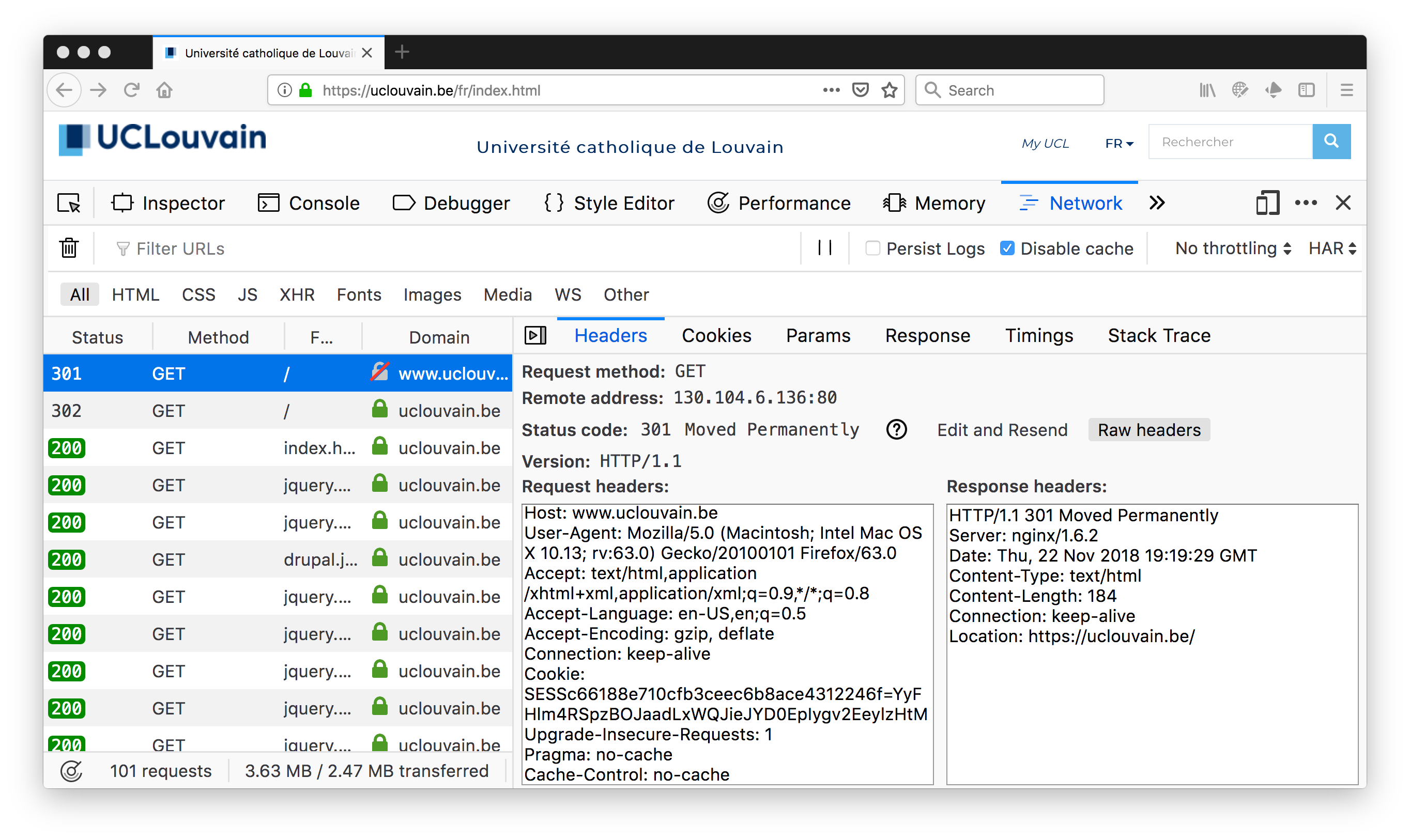The width and height of the screenshot is (1410, 840).
Task: Filter requests by Fonts
Action: tap(359, 294)
